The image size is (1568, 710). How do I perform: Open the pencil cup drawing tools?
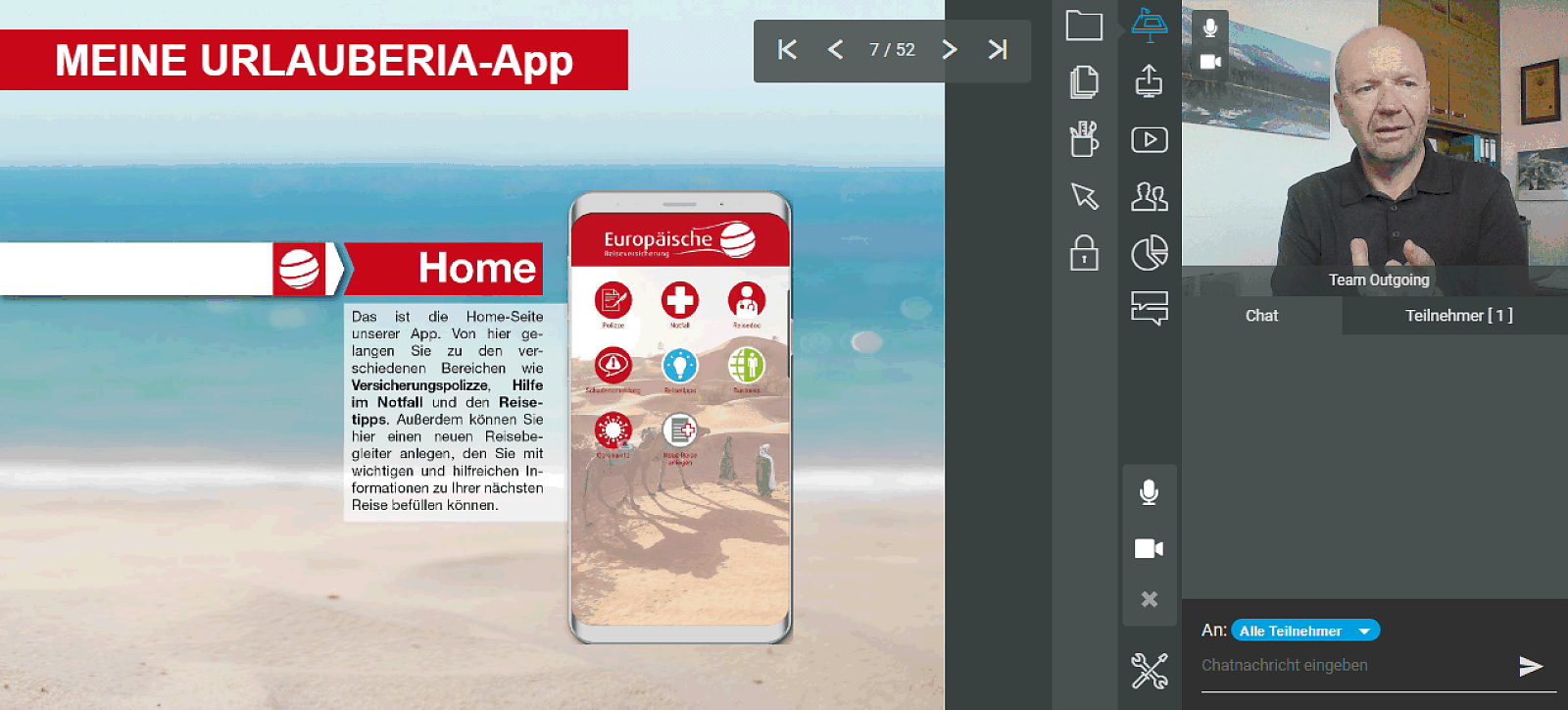pos(1084,138)
